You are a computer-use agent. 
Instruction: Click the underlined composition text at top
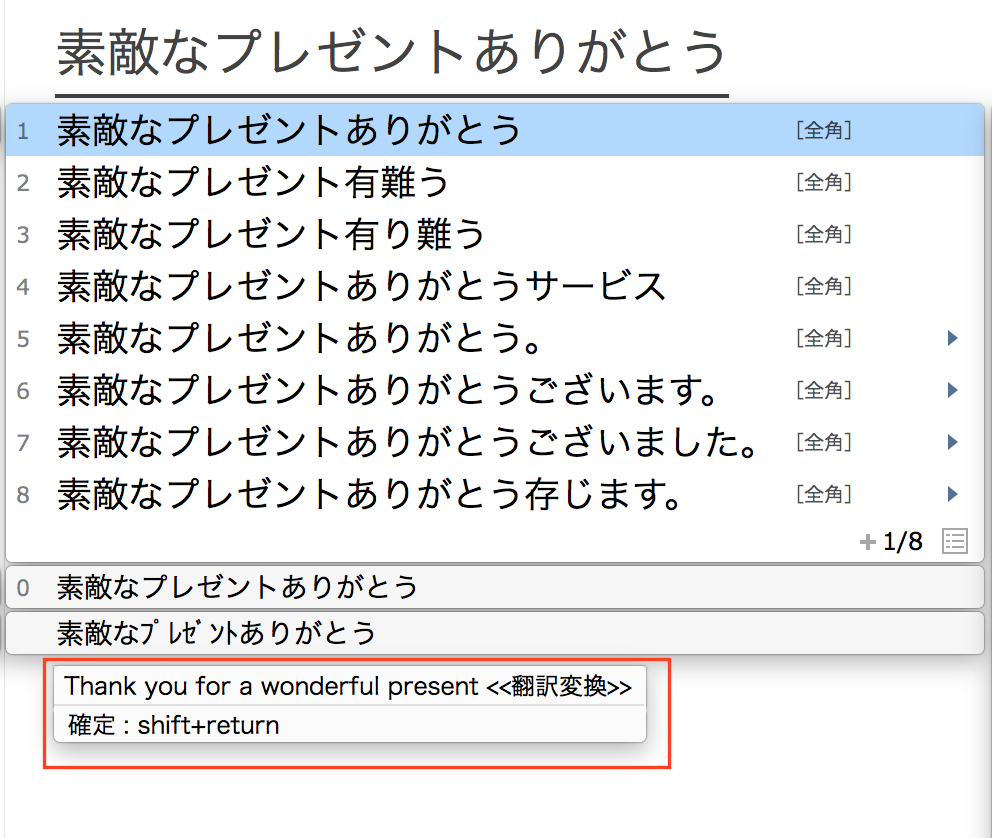tap(391, 52)
